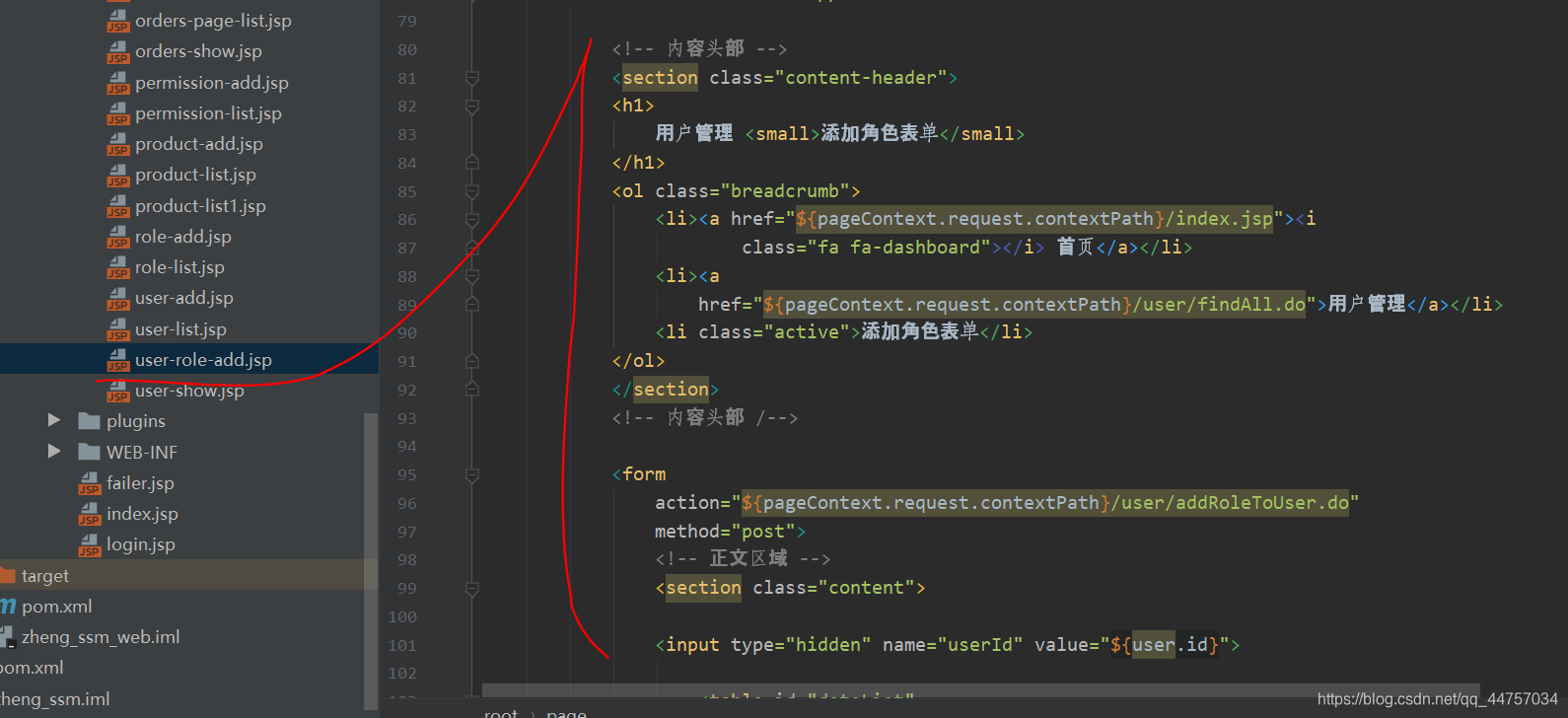
Task: Click the hidden userId input line
Action: pos(948,645)
